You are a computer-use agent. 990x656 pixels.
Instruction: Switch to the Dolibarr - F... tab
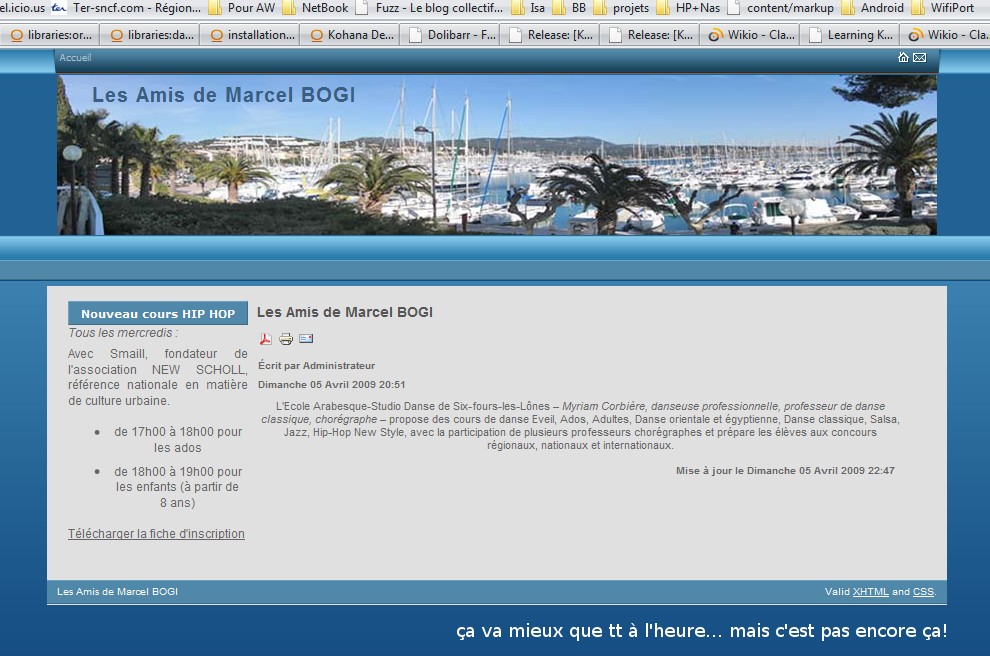[x=451, y=35]
